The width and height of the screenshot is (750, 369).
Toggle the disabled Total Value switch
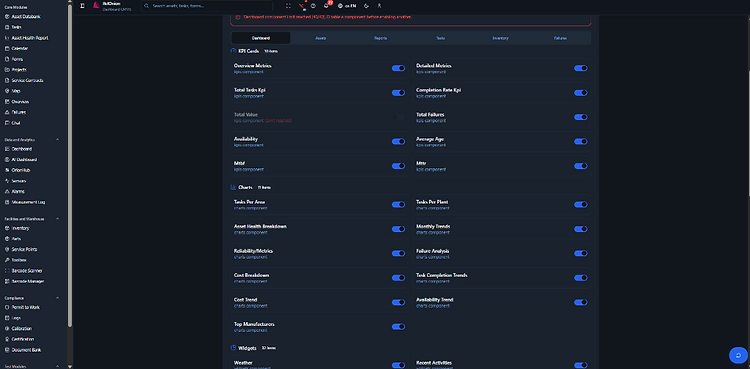[x=398, y=117]
